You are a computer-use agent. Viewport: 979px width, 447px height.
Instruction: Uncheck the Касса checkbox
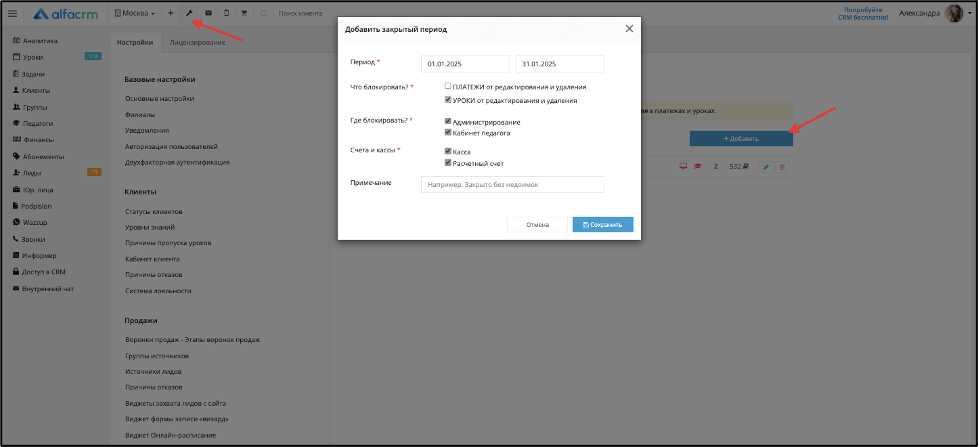[x=448, y=152]
